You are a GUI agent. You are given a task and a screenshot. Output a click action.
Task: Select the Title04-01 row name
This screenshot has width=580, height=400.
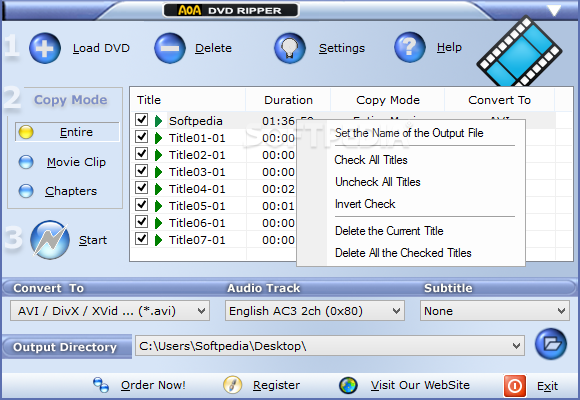point(197,189)
